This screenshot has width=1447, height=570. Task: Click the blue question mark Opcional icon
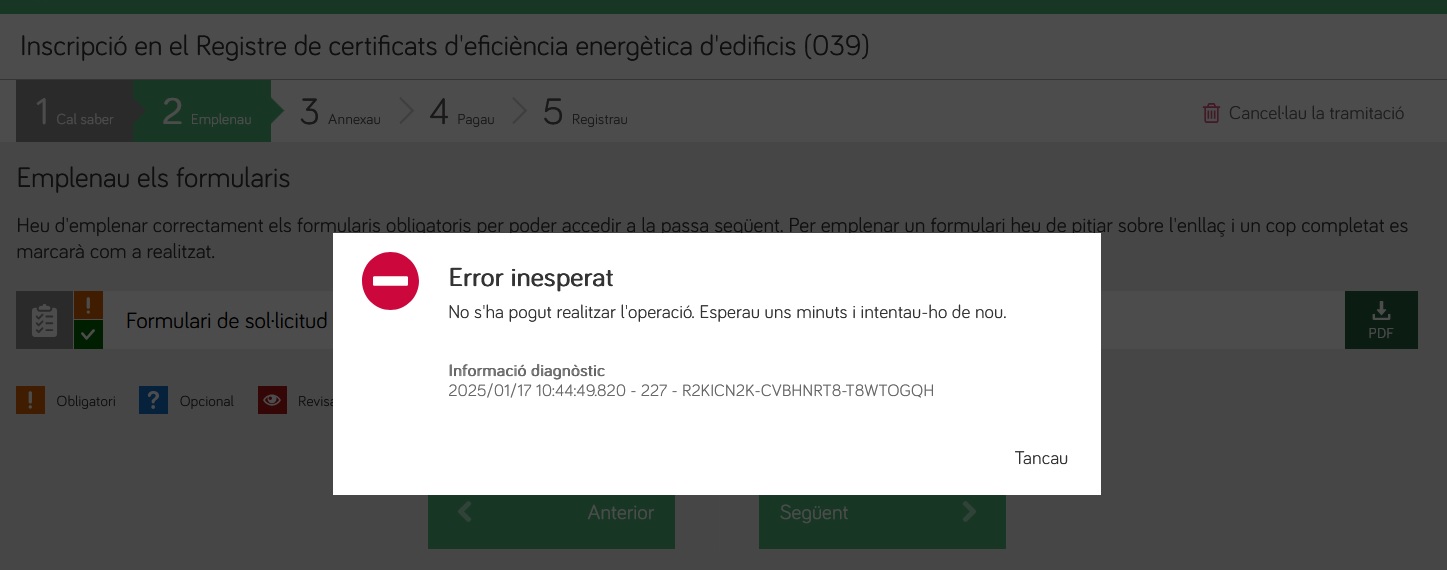point(153,401)
